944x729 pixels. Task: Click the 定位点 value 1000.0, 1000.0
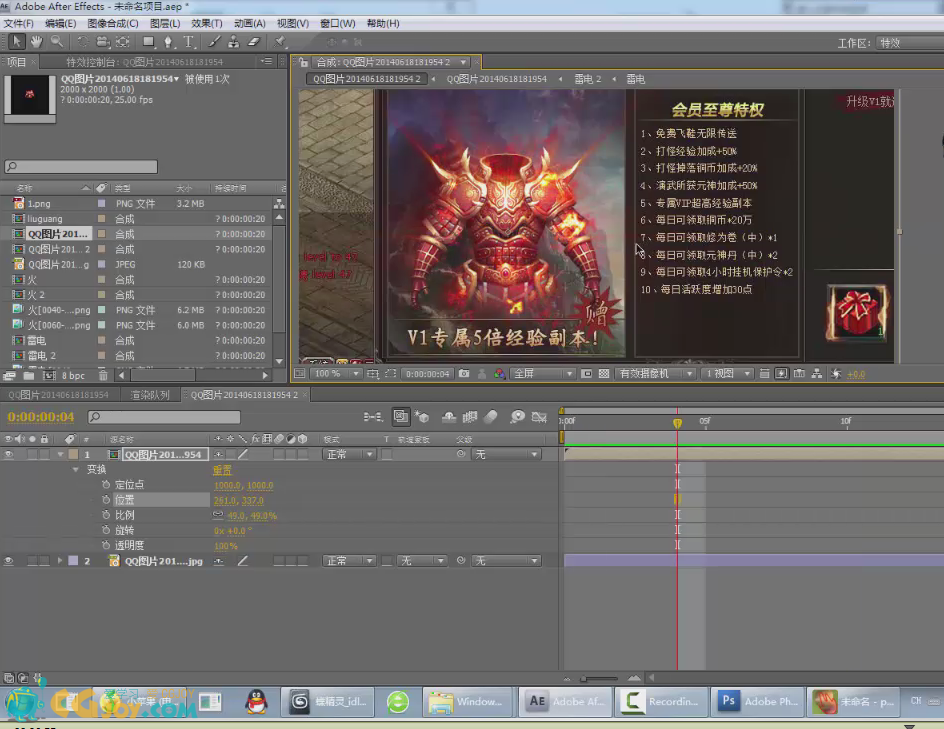point(243,485)
